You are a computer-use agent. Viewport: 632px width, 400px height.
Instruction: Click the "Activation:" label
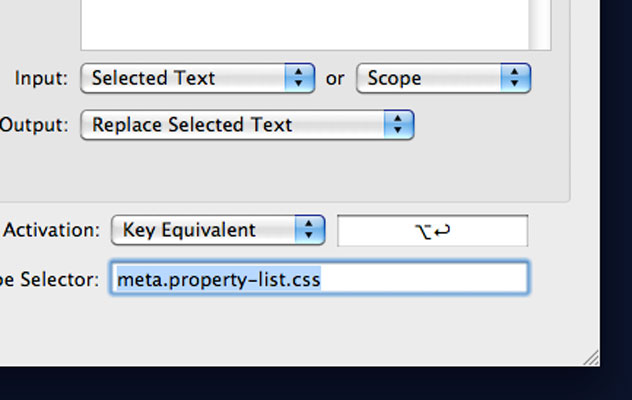(51, 230)
